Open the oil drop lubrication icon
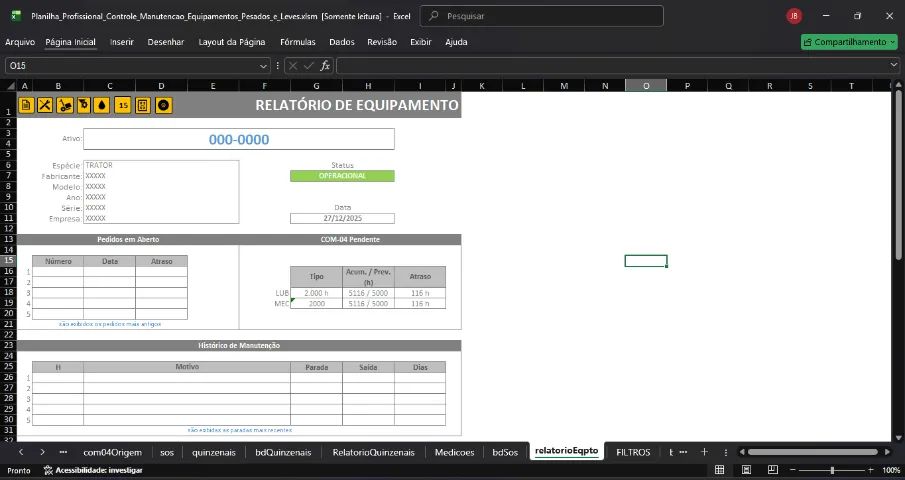The width and height of the screenshot is (905, 480). 102,105
